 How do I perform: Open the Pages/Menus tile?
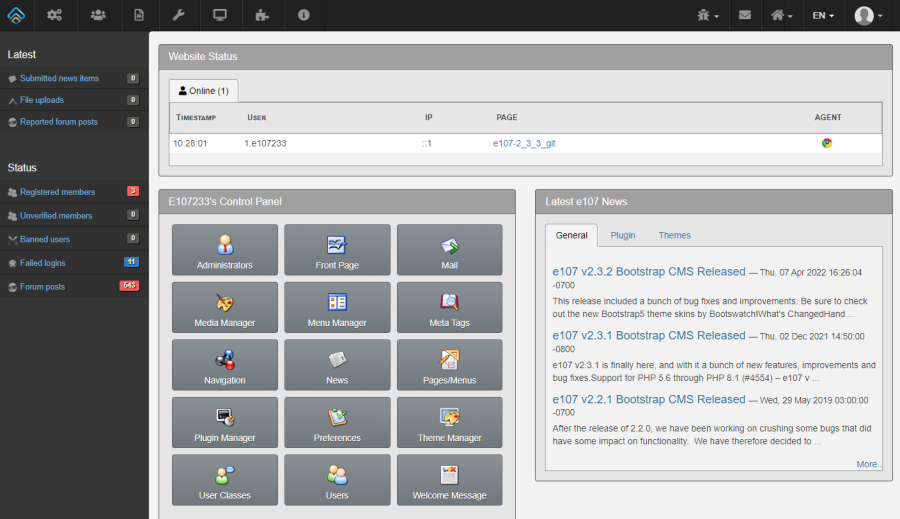(x=449, y=365)
